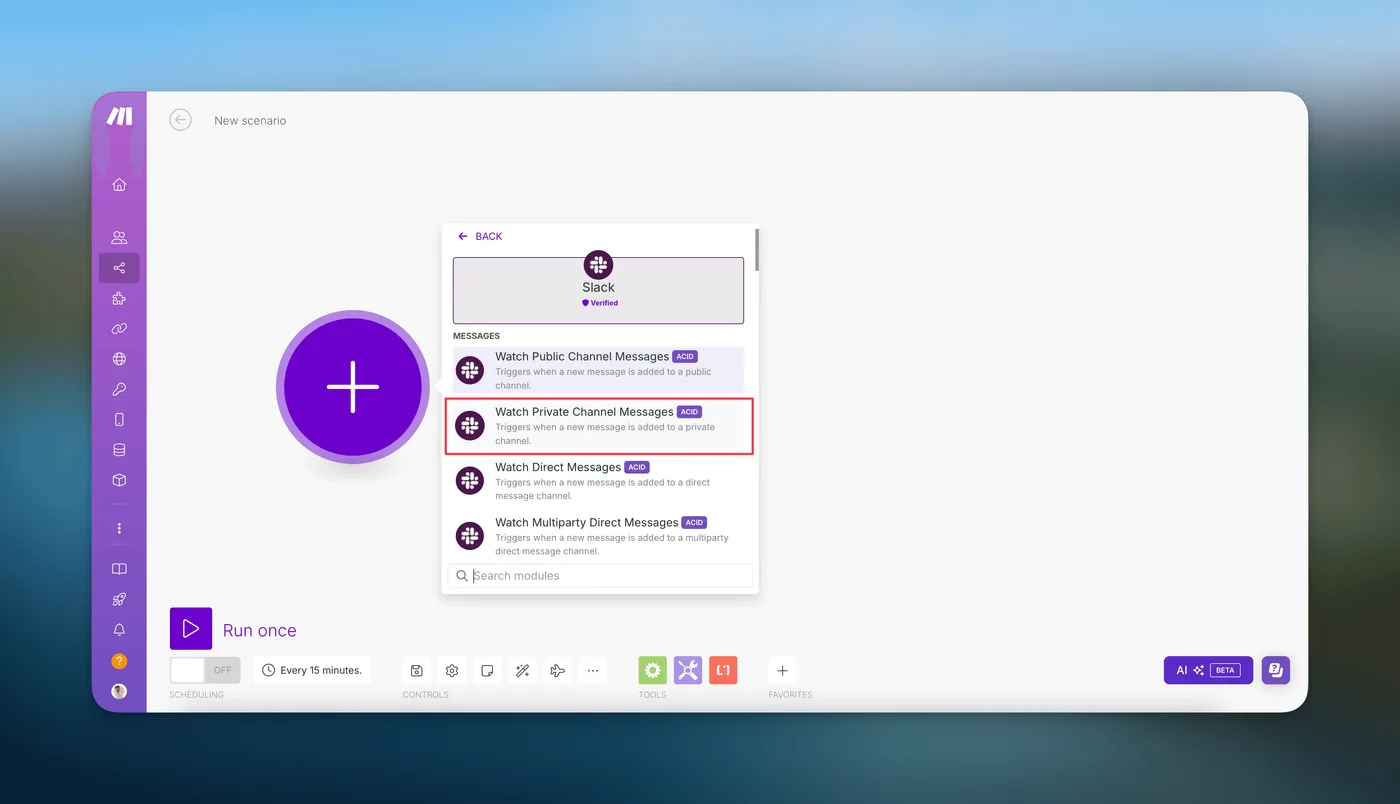Click the ACID tag on Watch Direct Messages
This screenshot has height=804, width=1400.
coord(637,467)
